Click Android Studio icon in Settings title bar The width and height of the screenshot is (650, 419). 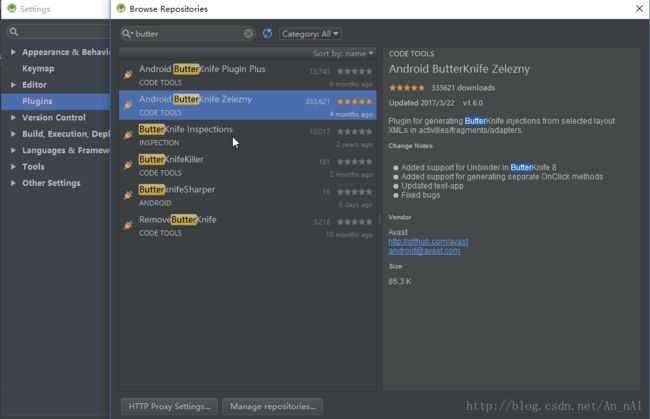pyautogui.click(x=12, y=9)
